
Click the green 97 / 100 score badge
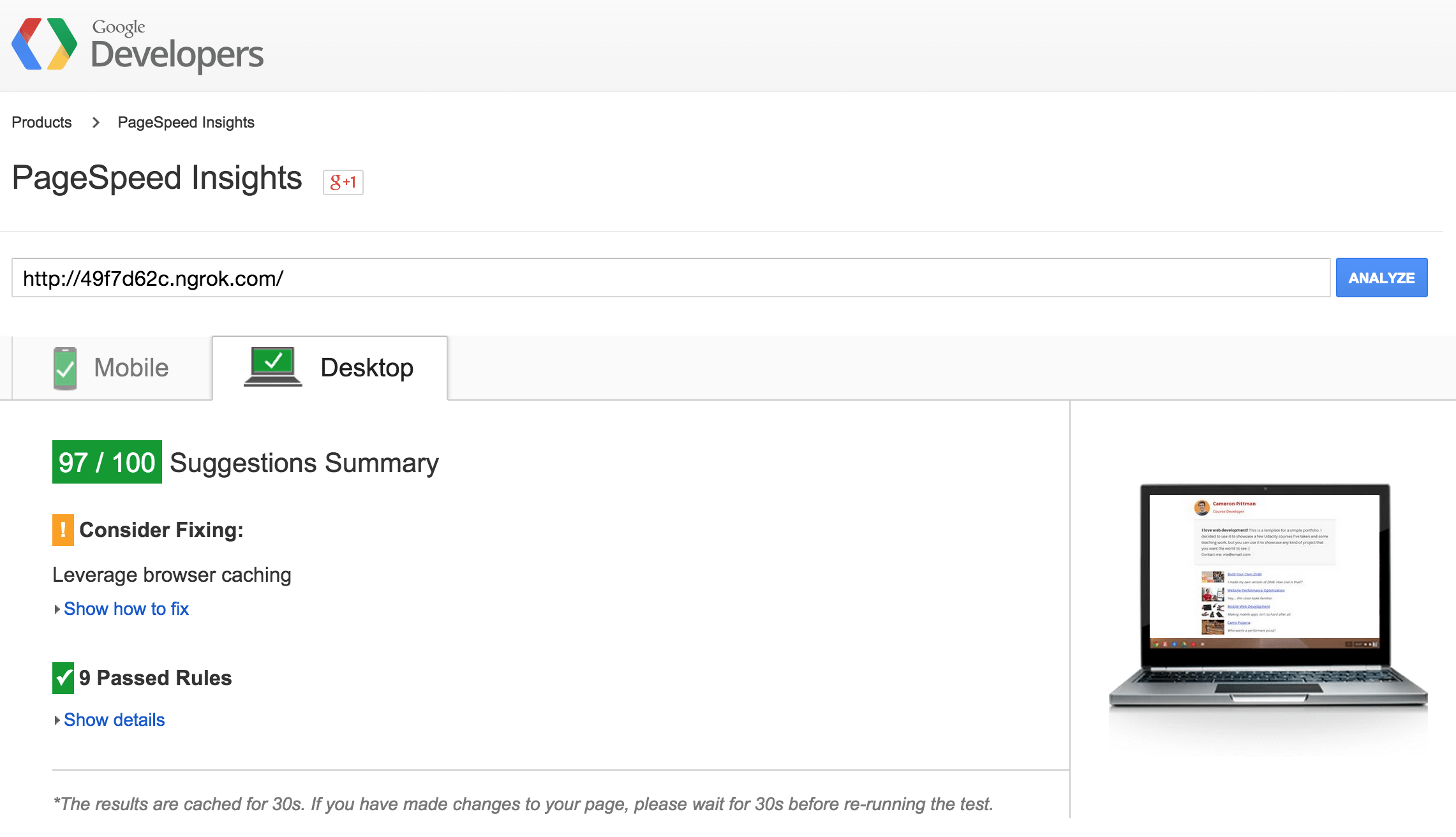tap(107, 463)
